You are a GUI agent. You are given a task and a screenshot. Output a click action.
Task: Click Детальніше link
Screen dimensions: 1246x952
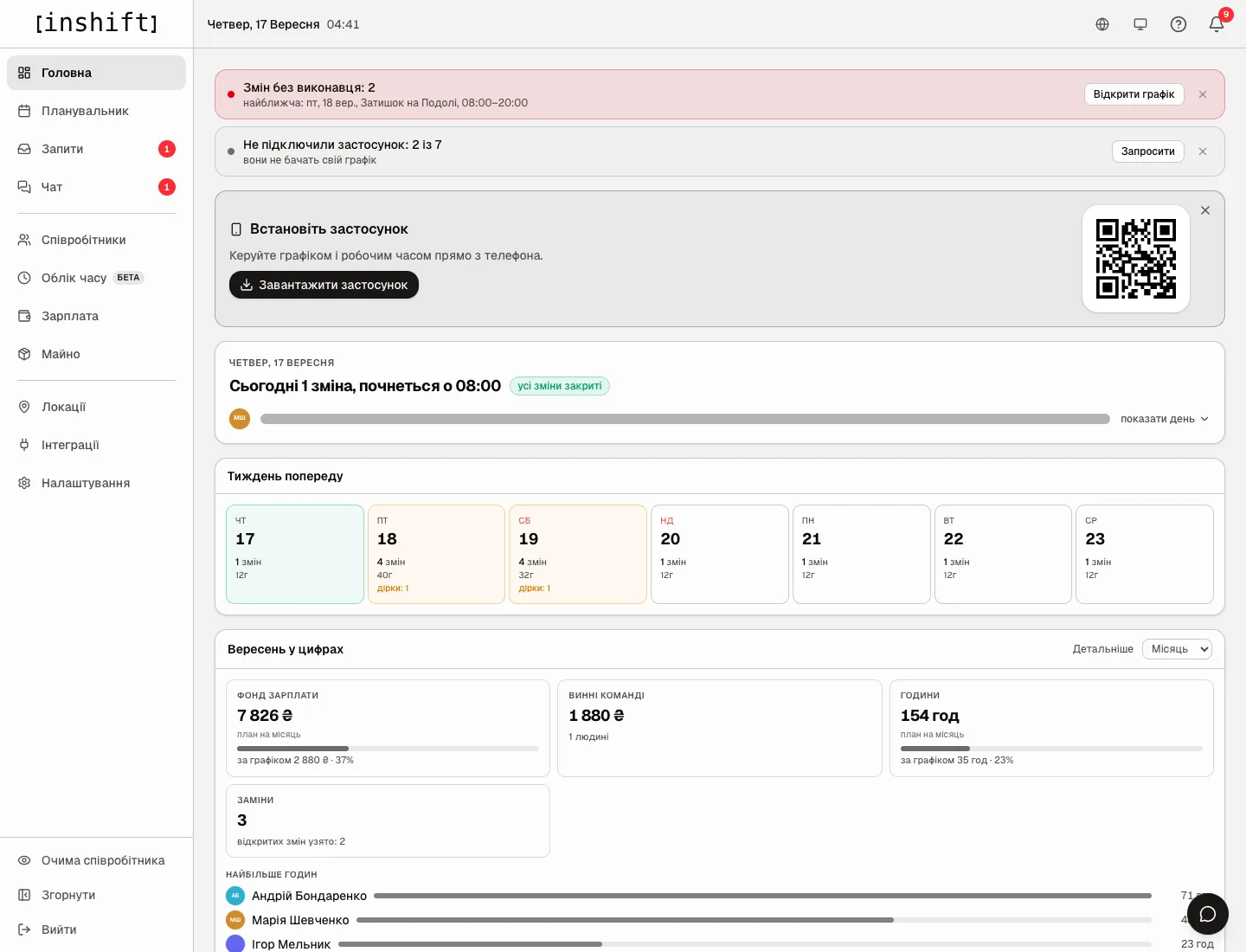coord(1103,649)
